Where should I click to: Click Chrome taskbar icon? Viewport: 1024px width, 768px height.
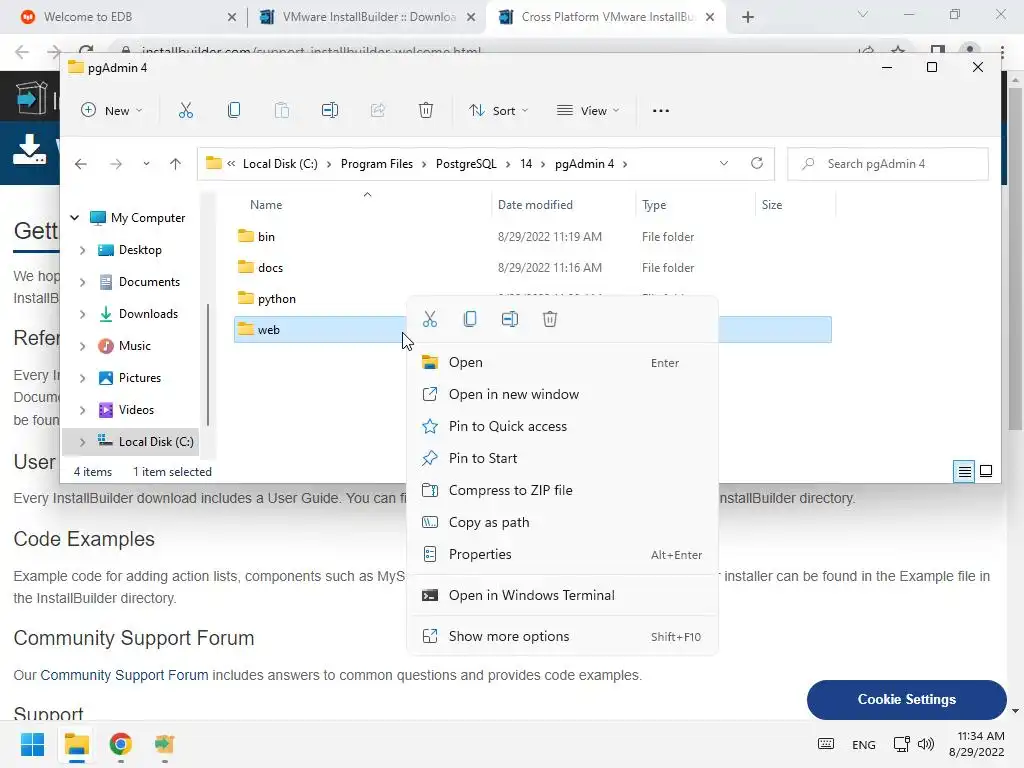[120, 744]
